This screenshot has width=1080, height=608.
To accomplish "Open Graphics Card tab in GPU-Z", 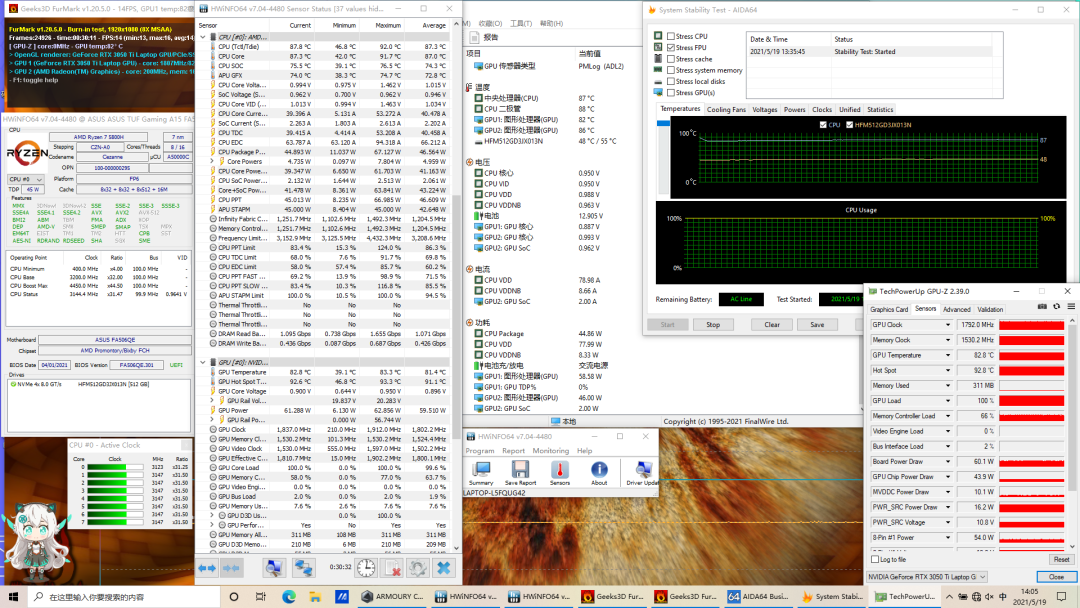I will [889, 309].
